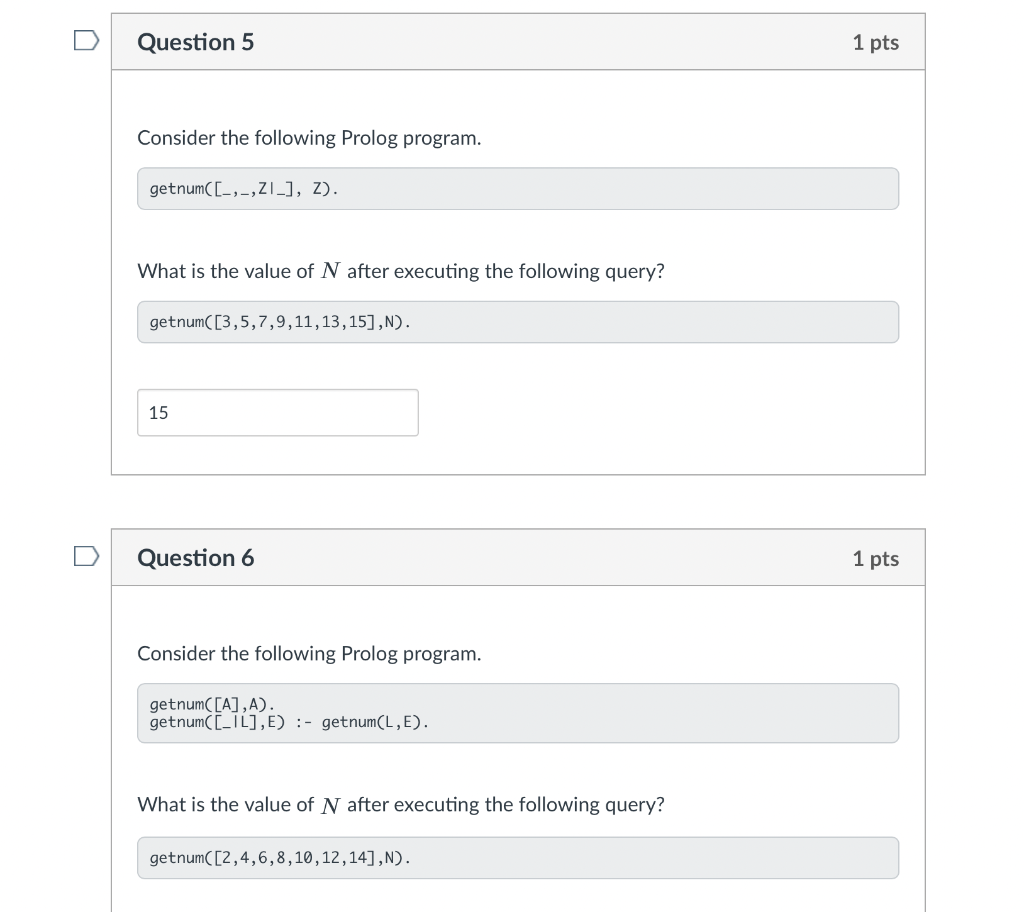Click the getnum([_|L],E) rule line
The height and width of the screenshot is (912, 1024).
point(289,723)
